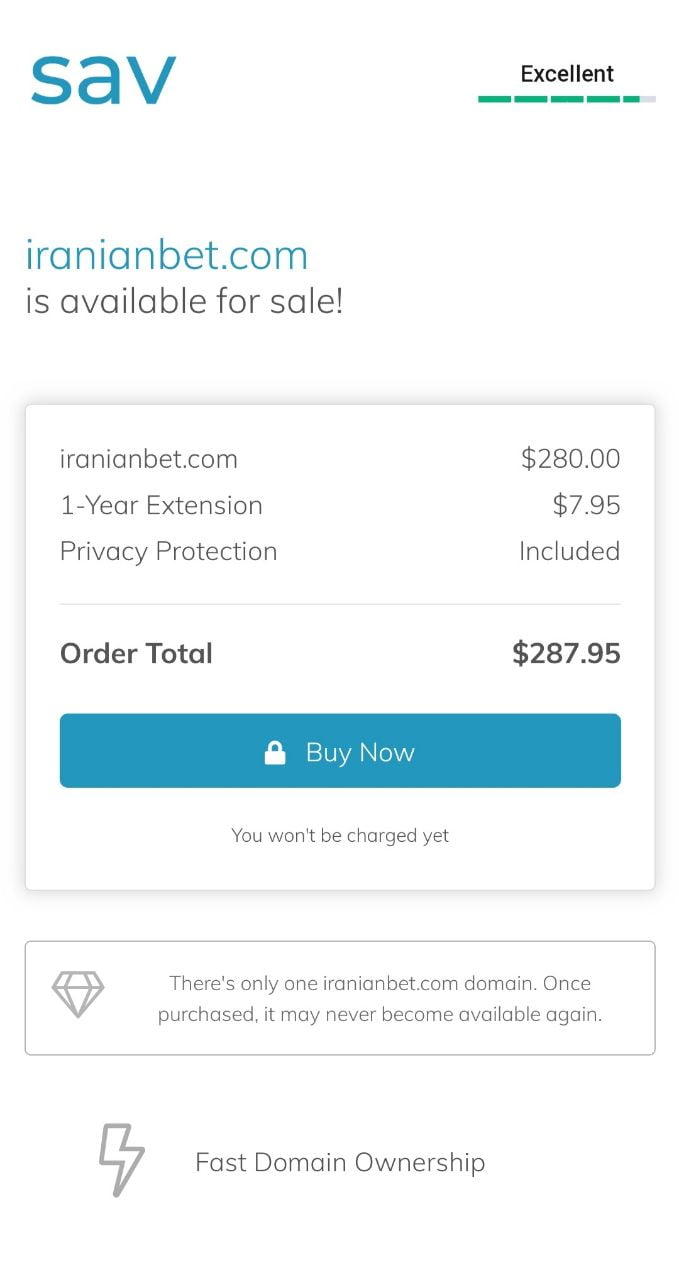Click the only one domain notice text
Viewport: 679px width, 1280px height.
[380, 999]
